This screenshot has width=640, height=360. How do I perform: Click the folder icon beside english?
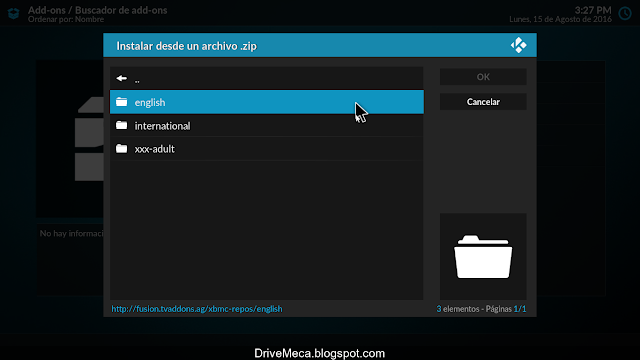tap(121, 102)
